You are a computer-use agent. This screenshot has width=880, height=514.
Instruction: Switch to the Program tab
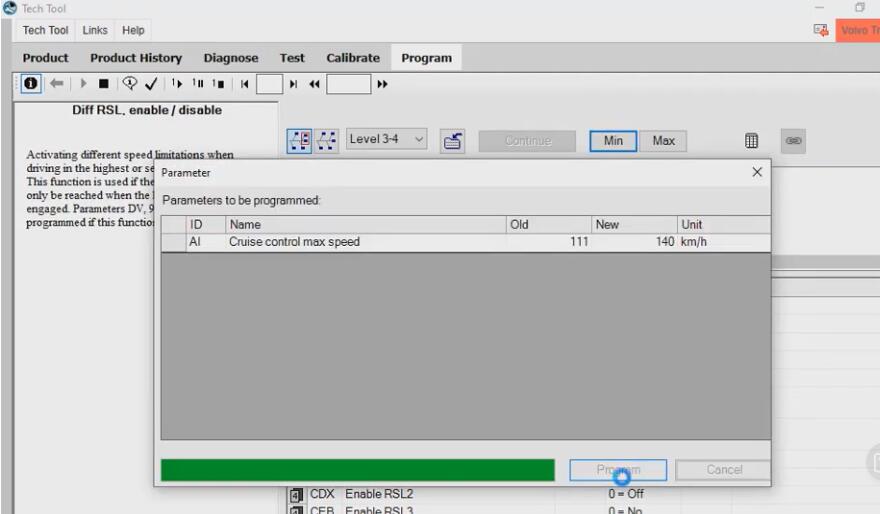426,58
